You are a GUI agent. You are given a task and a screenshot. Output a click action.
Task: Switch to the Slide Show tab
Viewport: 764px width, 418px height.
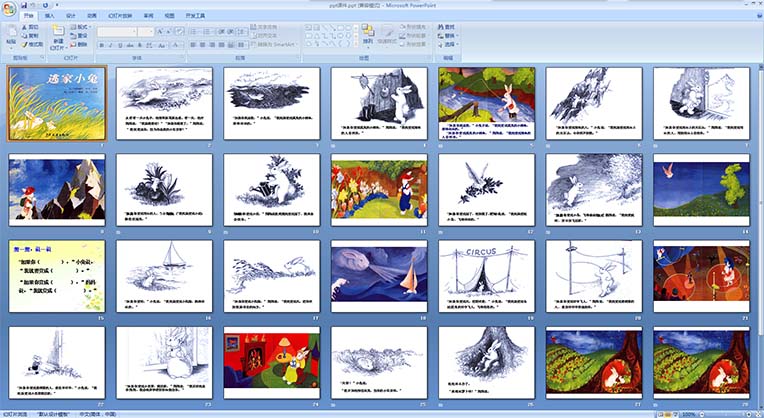point(120,16)
